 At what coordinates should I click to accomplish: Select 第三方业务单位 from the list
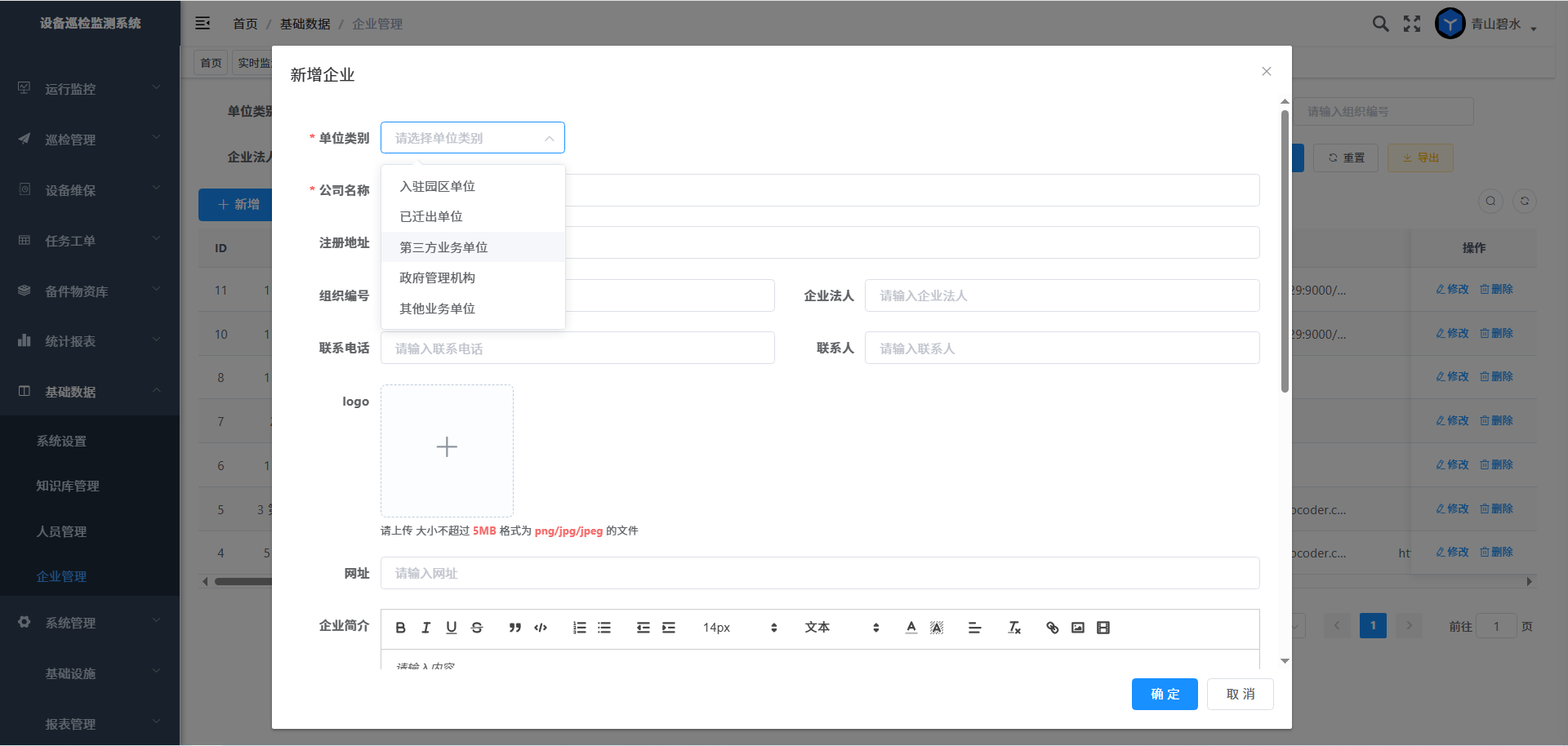(x=443, y=247)
